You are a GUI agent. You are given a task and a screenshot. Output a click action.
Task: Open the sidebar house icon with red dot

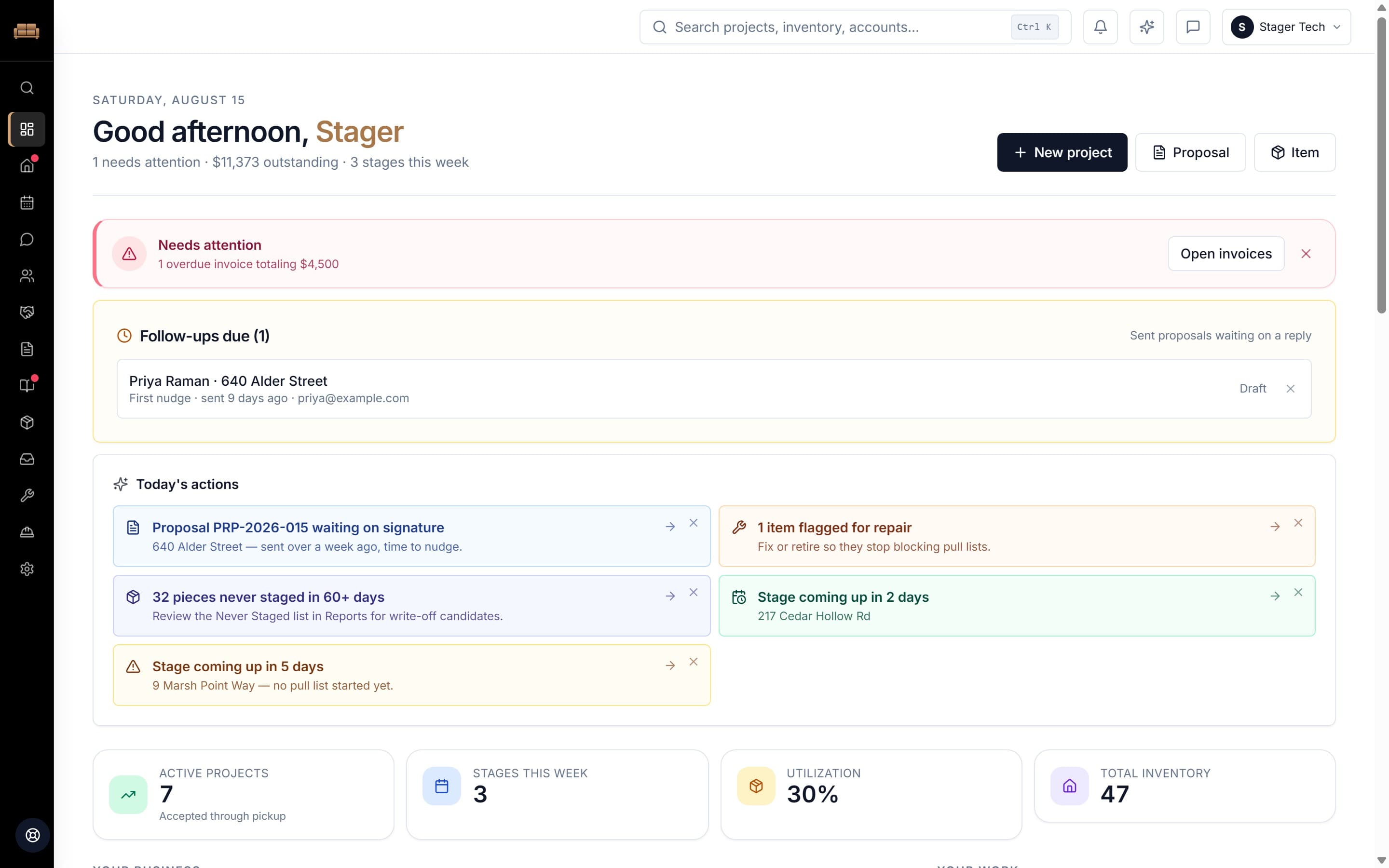(x=27, y=166)
